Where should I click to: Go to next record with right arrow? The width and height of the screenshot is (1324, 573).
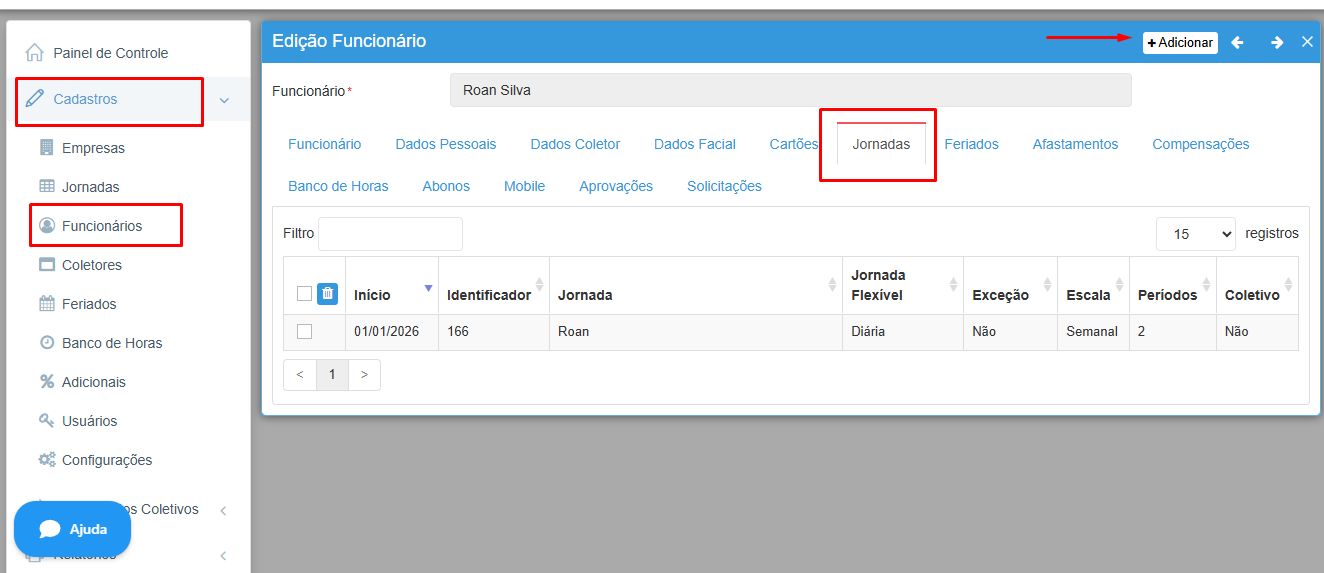click(1277, 43)
